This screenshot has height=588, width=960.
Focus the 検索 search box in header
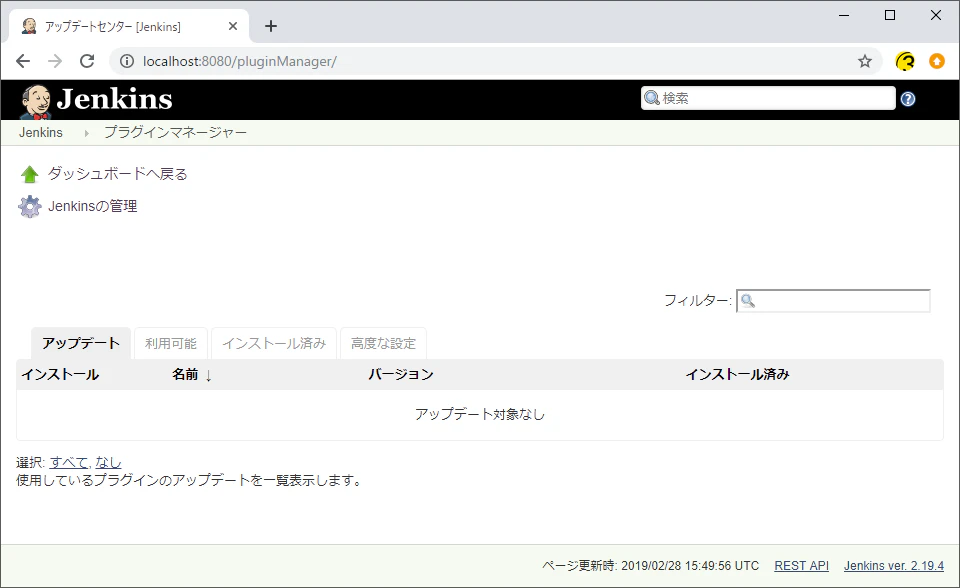pos(768,98)
